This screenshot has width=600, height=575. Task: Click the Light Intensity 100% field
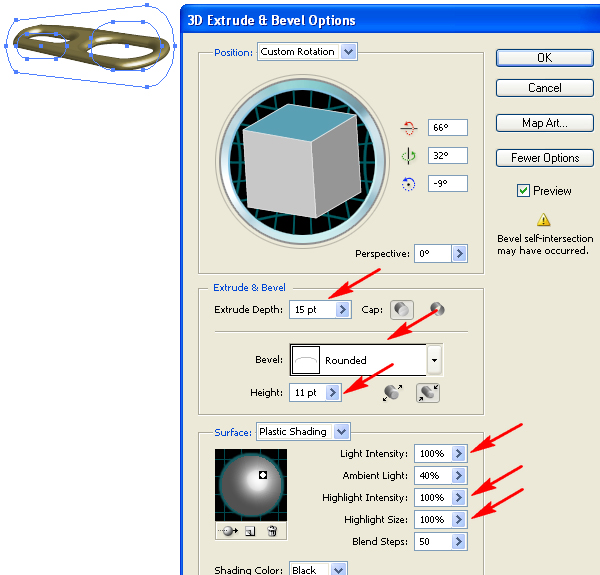pos(433,454)
